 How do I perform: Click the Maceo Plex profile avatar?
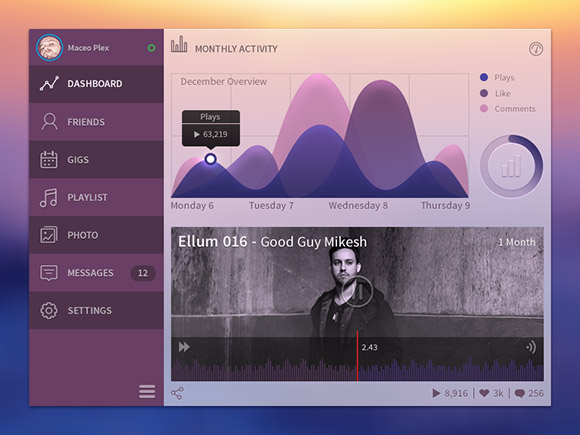[x=49, y=48]
